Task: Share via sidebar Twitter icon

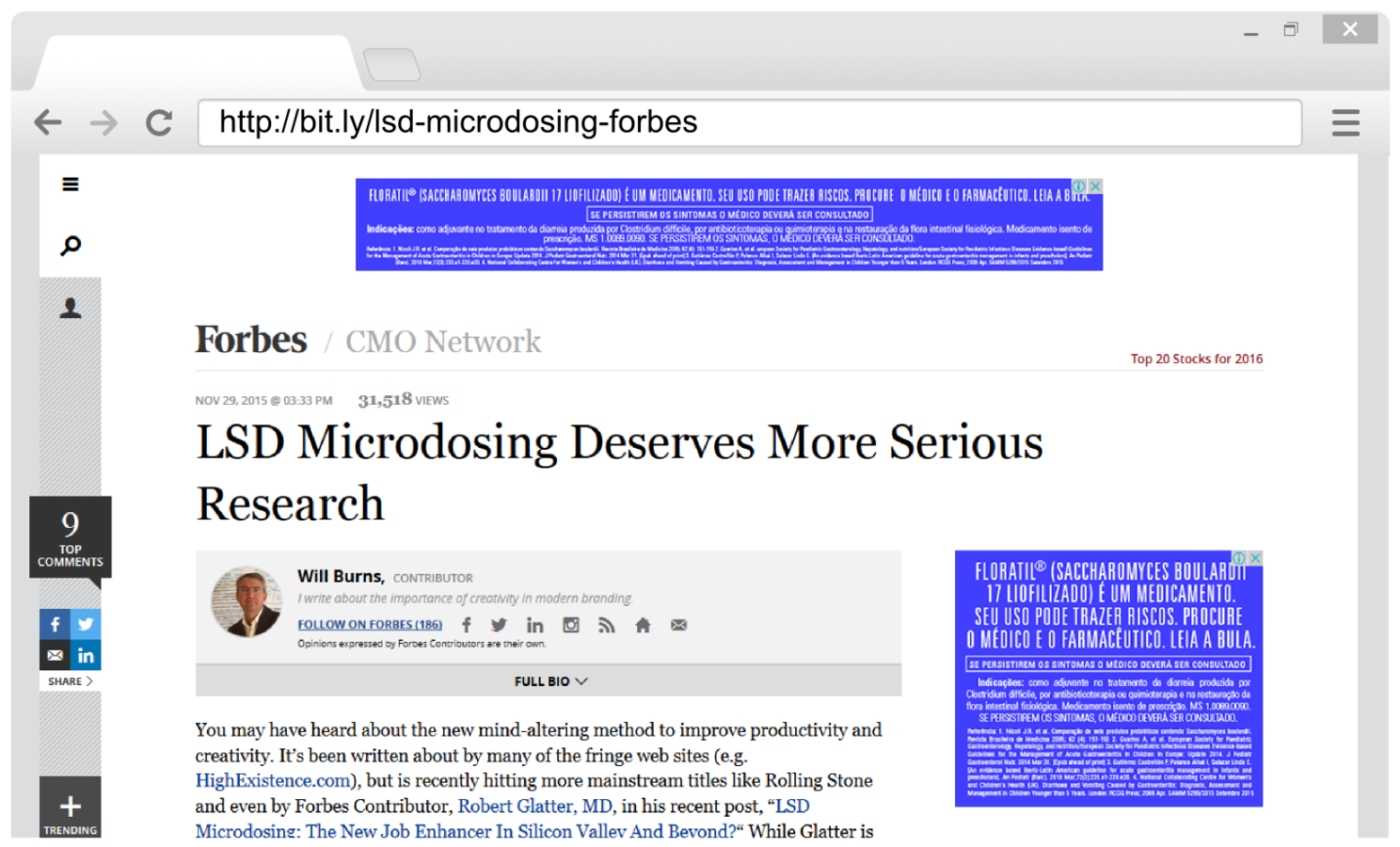Action: tap(86, 624)
